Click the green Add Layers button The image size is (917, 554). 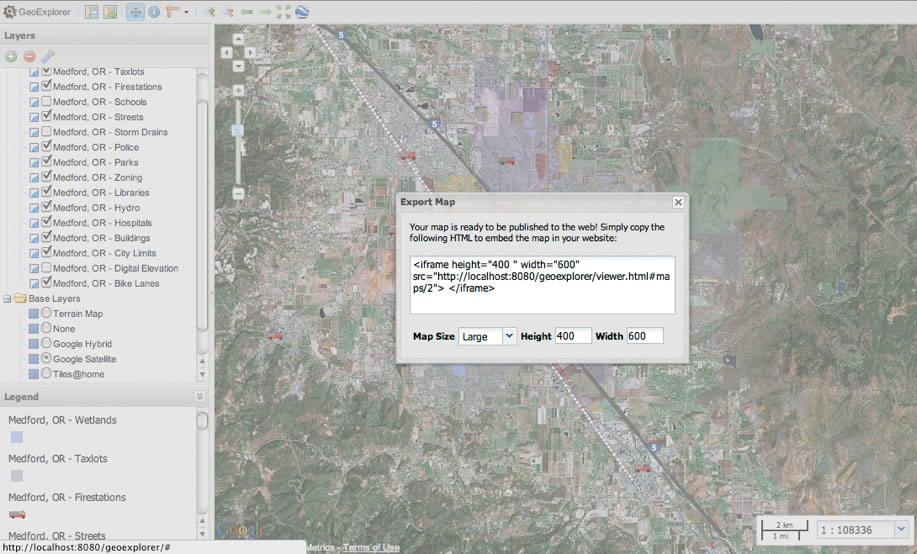click(x=11, y=56)
